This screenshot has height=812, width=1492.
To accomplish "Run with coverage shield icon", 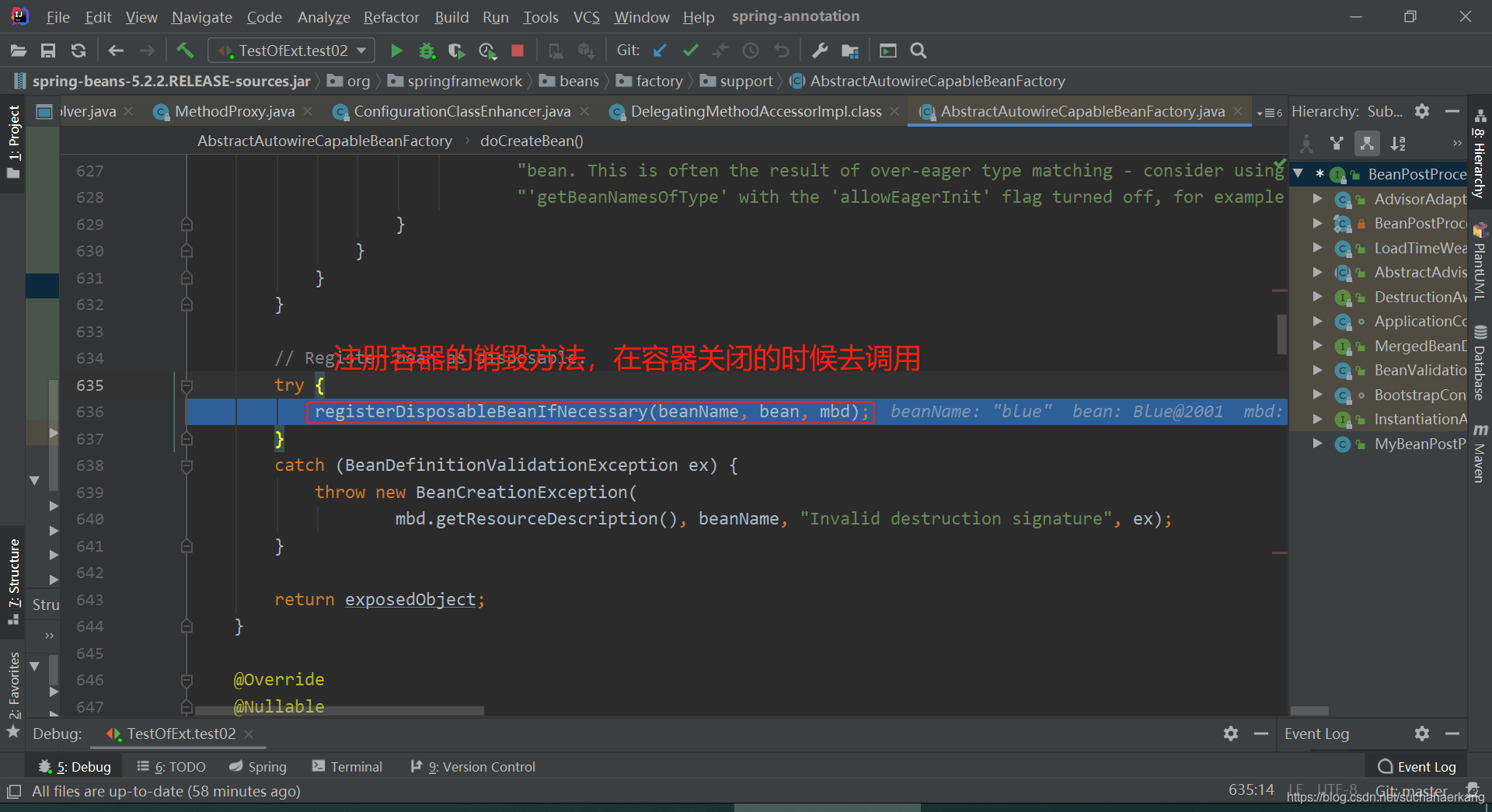I will click(x=457, y=51).
